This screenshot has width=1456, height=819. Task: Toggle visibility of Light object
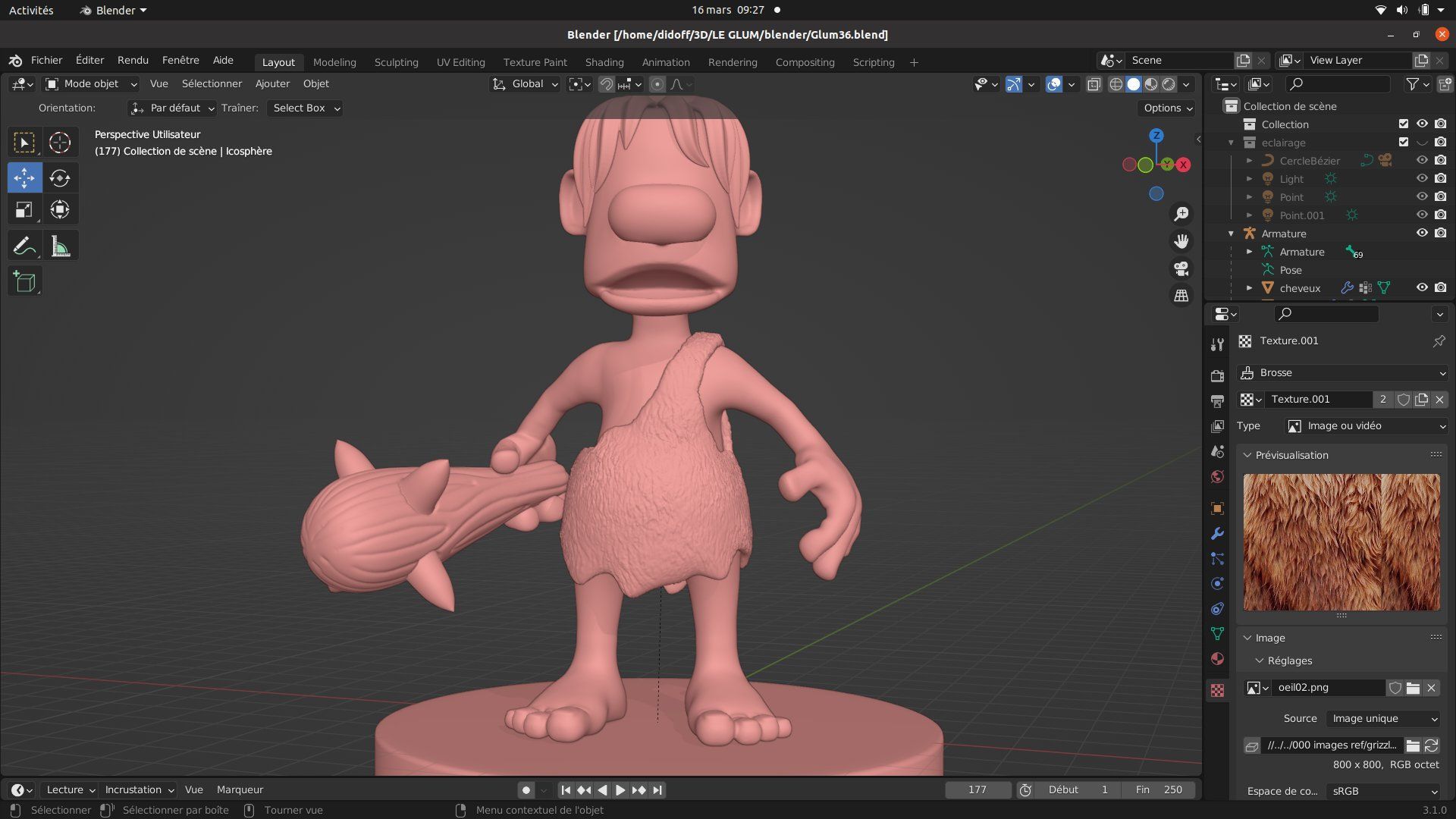click(x=1422, y=179)
